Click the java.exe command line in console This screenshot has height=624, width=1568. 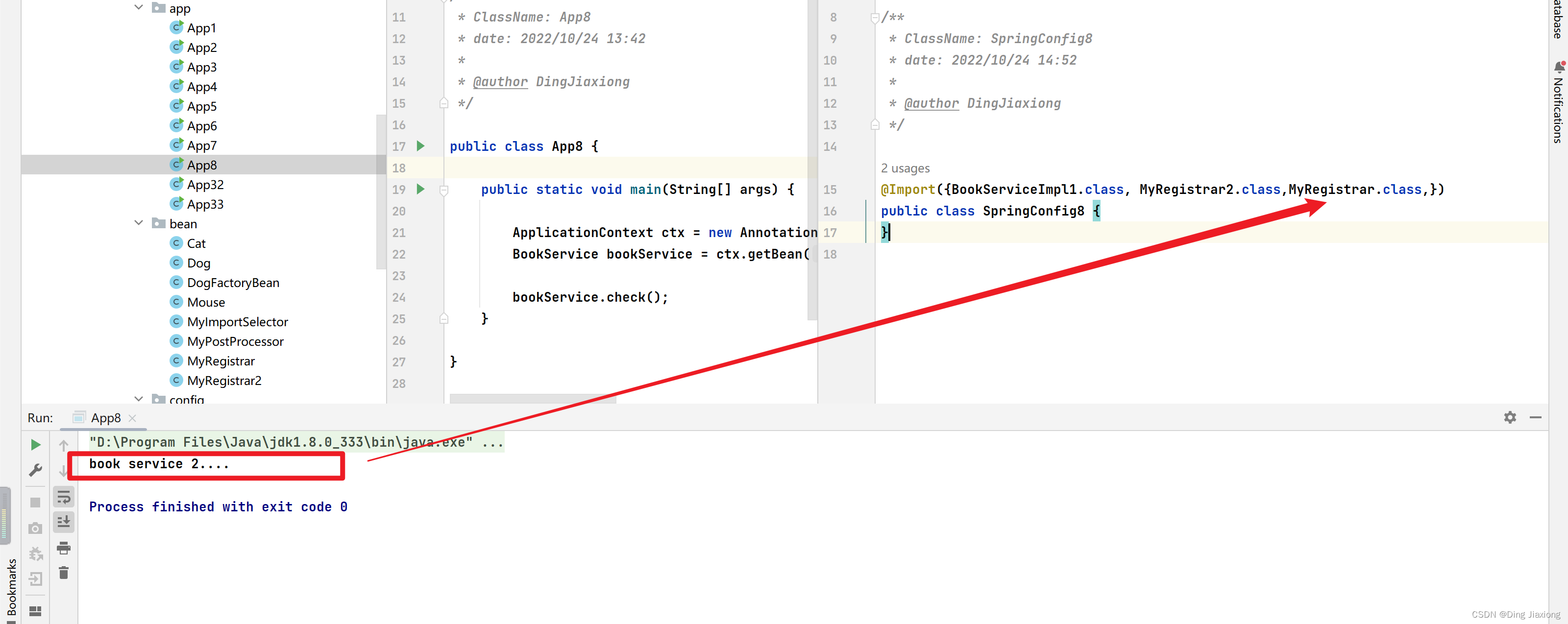[296, 442]
